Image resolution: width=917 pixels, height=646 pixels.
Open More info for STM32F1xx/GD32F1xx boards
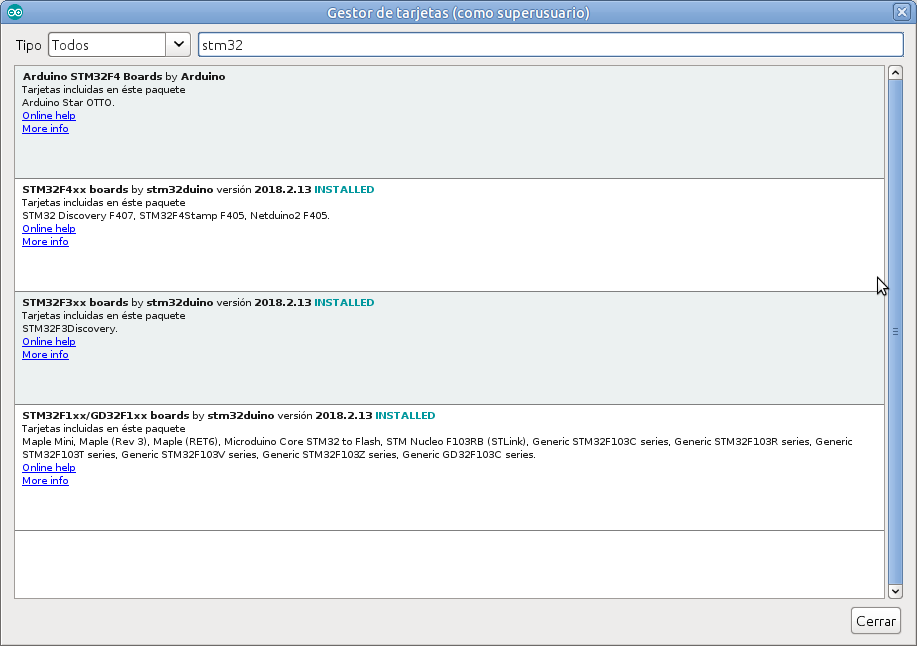45,481
